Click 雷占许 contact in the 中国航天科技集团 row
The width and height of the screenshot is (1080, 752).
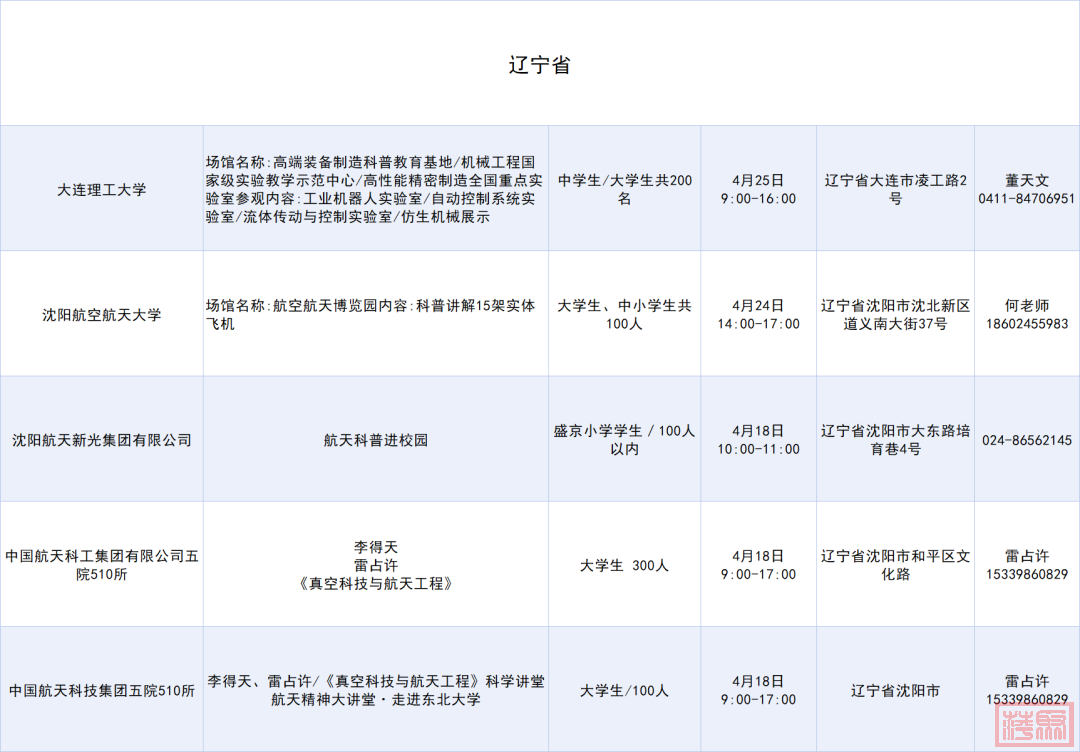pyautogui.click(x=1027, y=689)
